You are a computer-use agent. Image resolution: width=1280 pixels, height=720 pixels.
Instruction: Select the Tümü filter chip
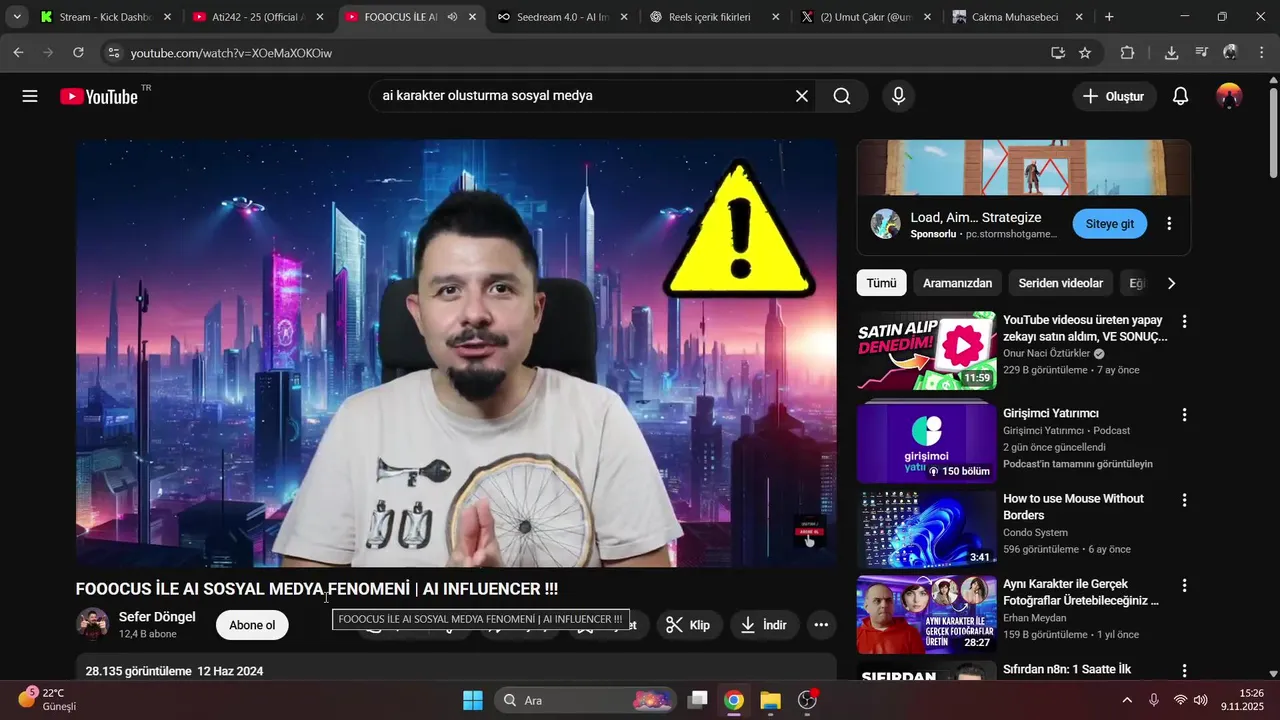pyautogui.click(x=881, y=283)
